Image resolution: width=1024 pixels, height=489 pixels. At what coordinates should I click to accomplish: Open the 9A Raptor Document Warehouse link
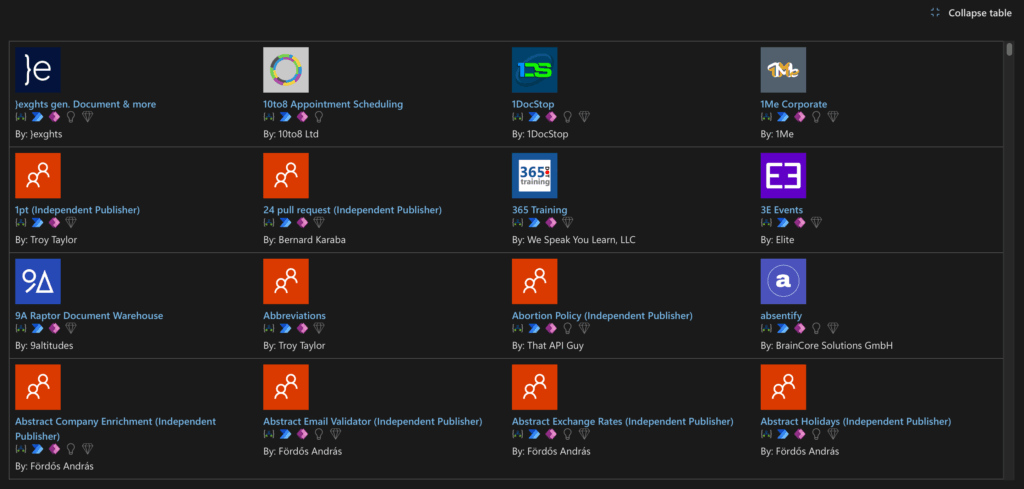click(89, 315)
